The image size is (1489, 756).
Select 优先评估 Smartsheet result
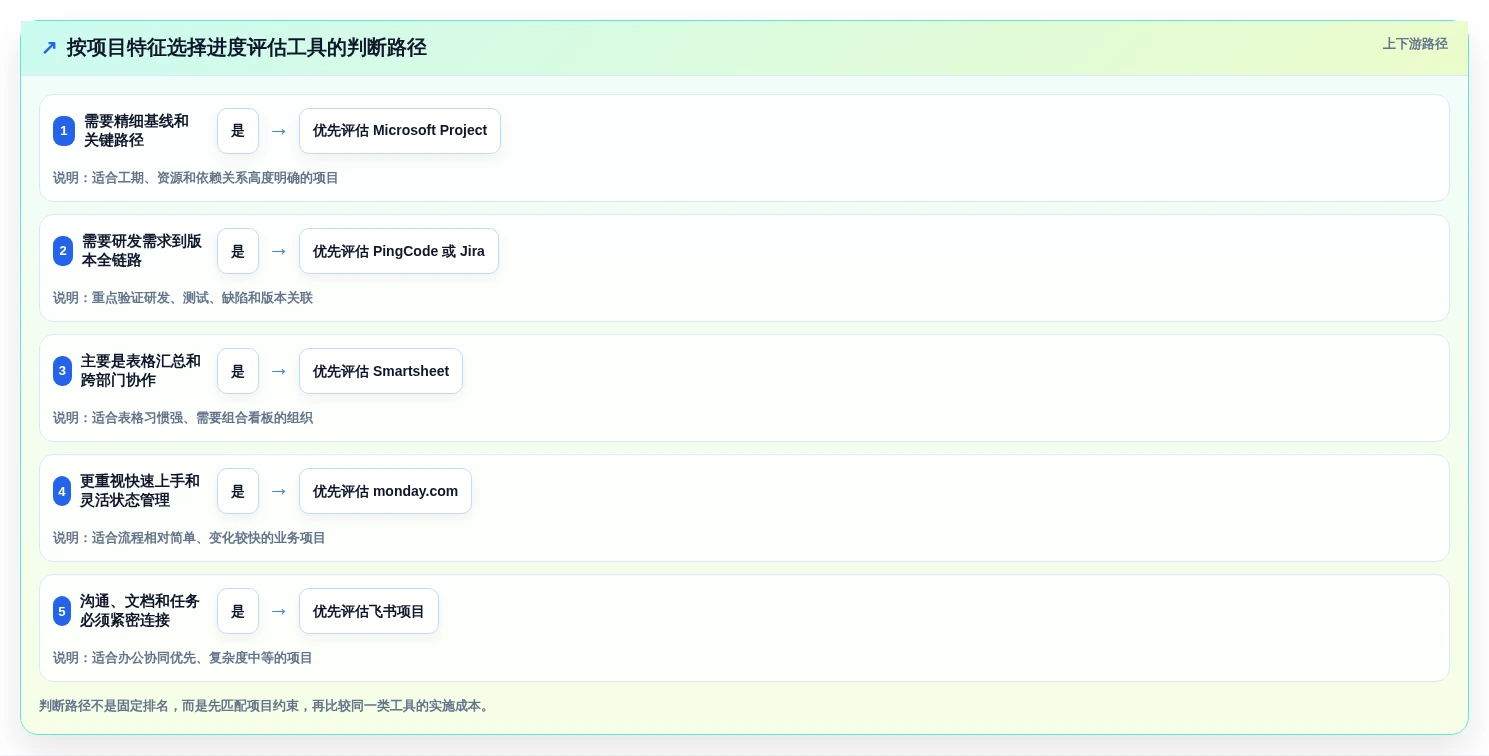[381, 371]
